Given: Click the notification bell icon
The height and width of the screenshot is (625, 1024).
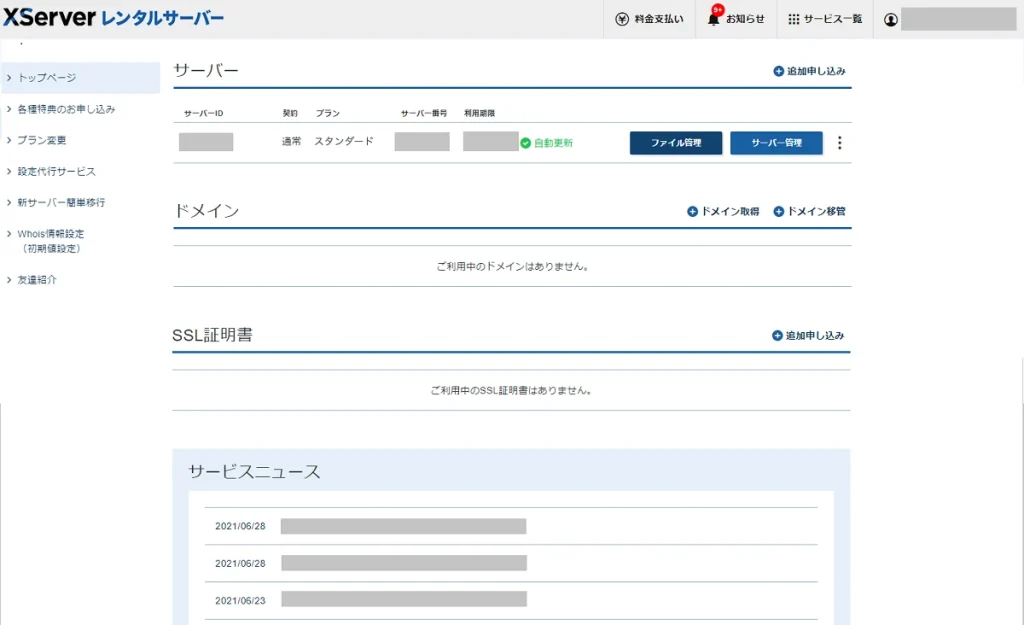Looking at the screenshot, I should point(713,20).
